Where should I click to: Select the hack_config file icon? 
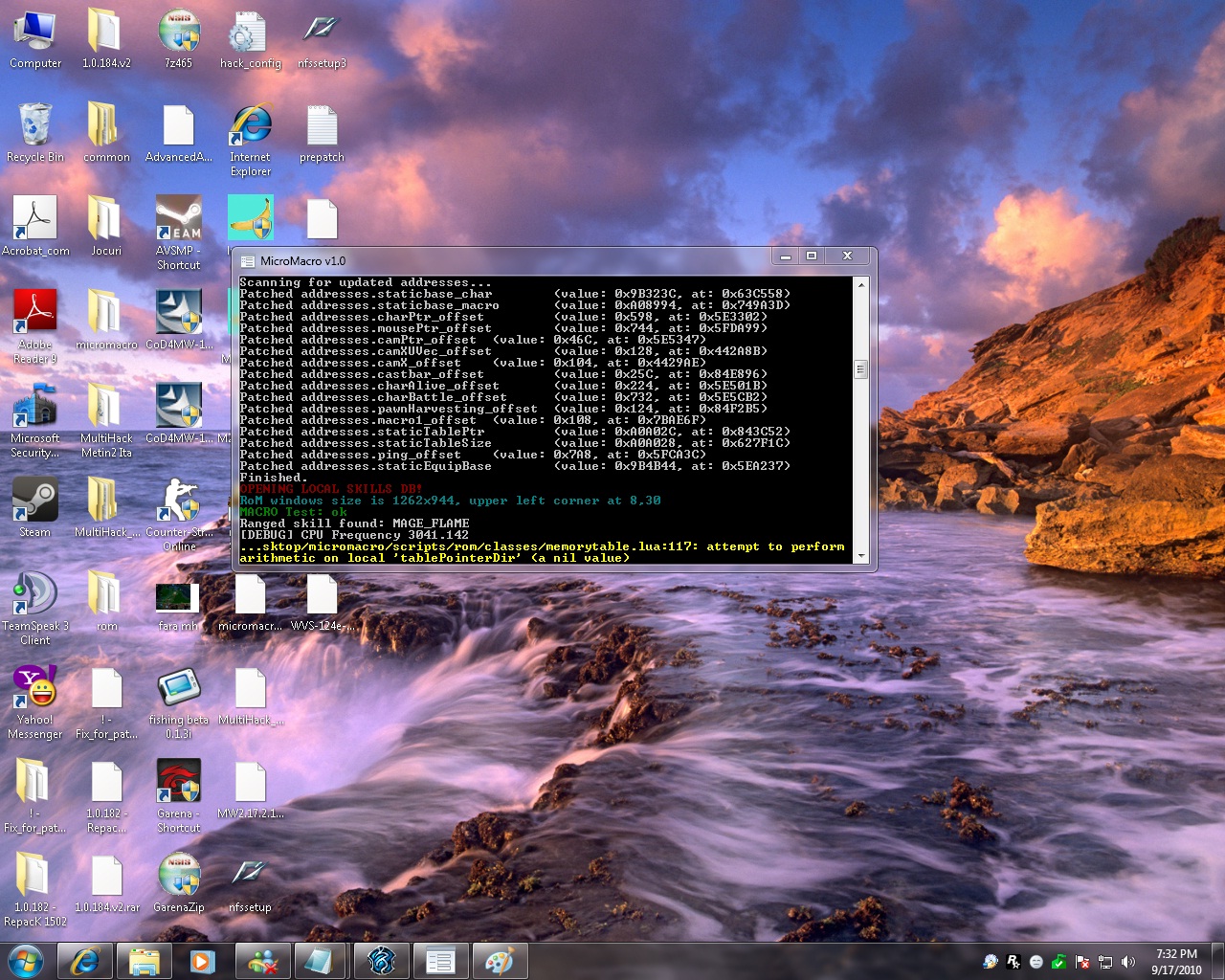point(250,33)
